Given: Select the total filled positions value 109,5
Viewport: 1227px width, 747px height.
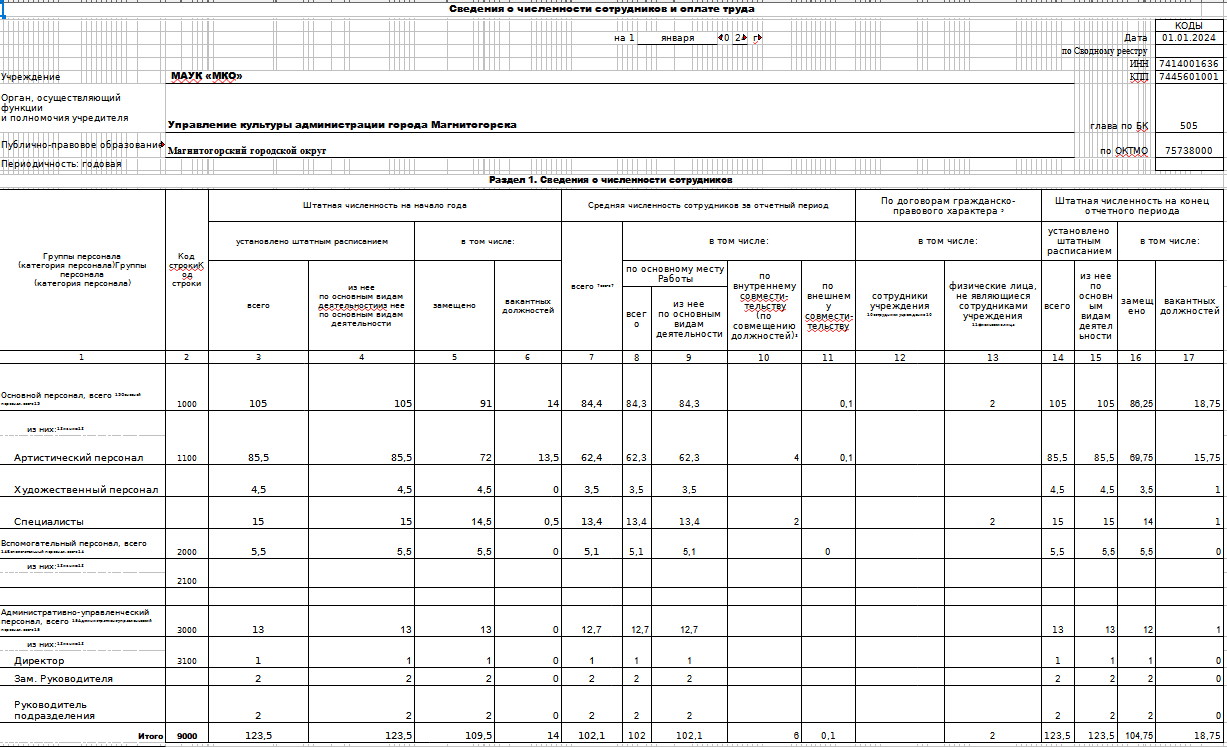Looking at the screenshot, I should pos(453,736).
